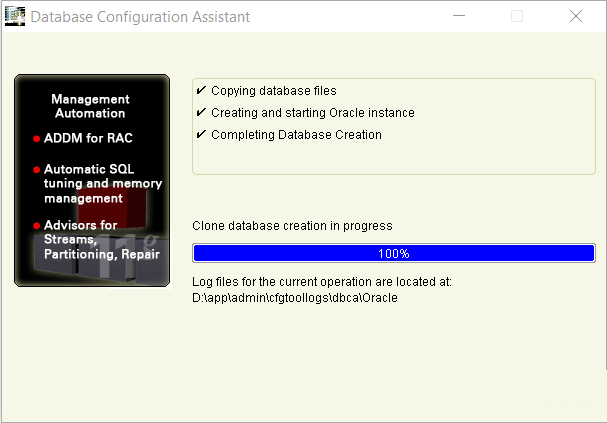Click checkmark next to Creating and starting Oracle instance
Screen dimensions: 607x423
tap(201, 113)
